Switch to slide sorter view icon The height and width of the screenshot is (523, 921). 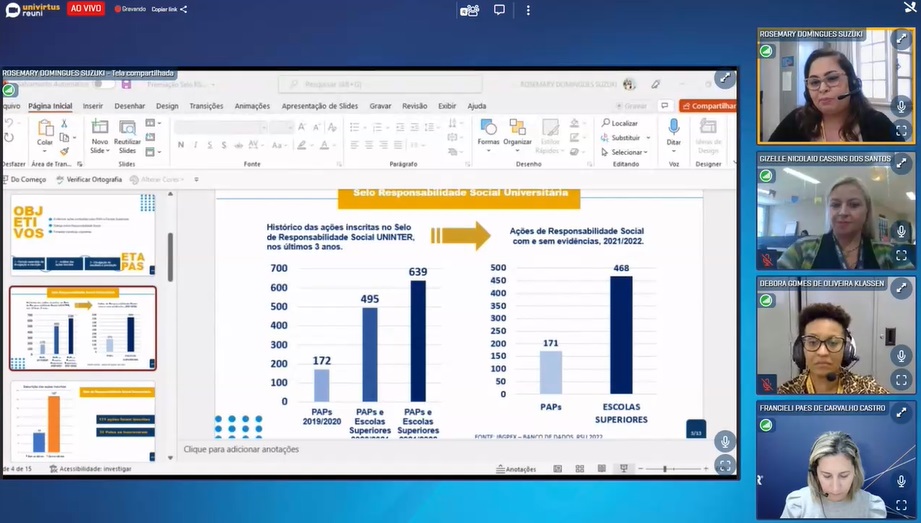(x=580, y=469)
